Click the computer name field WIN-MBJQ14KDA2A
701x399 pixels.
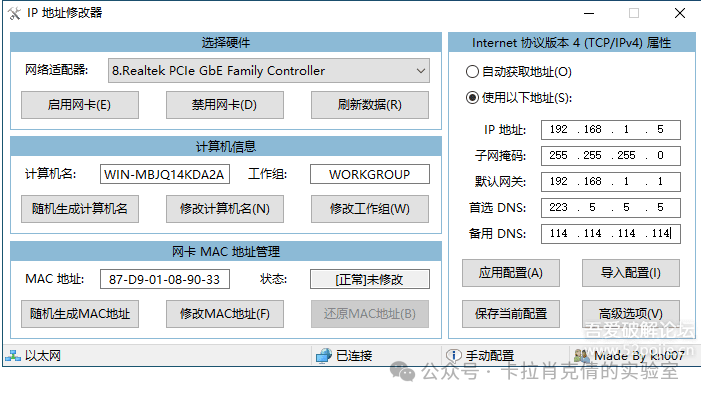[x=165, y=174]
